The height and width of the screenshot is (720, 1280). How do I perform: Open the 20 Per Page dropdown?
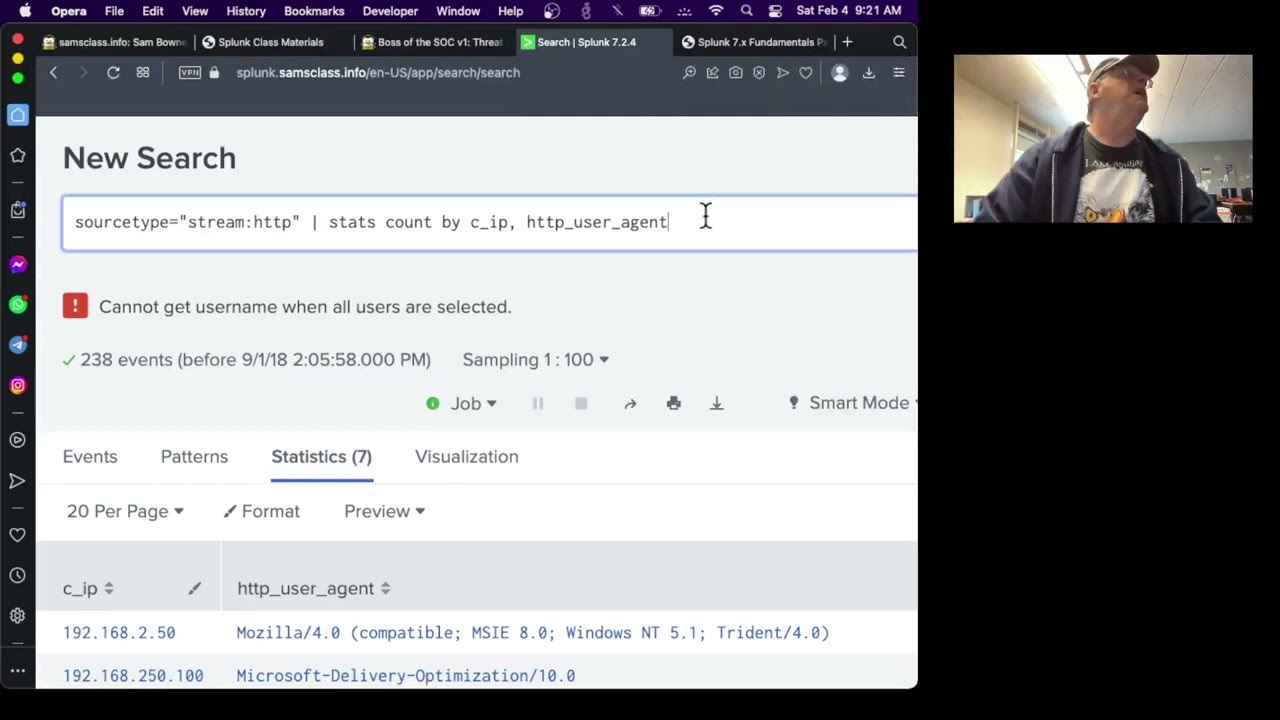click(125, 511)
